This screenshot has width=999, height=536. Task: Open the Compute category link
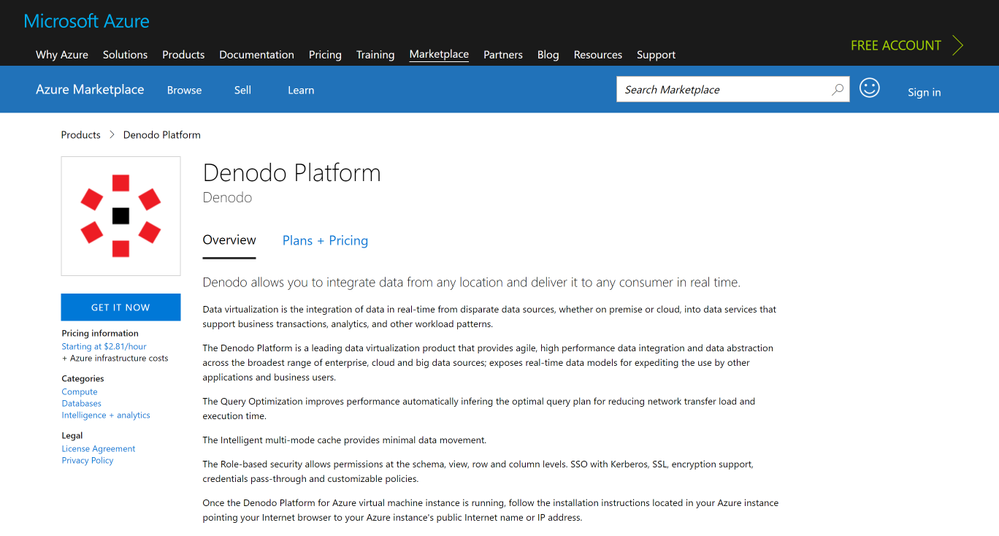[80, 391]
